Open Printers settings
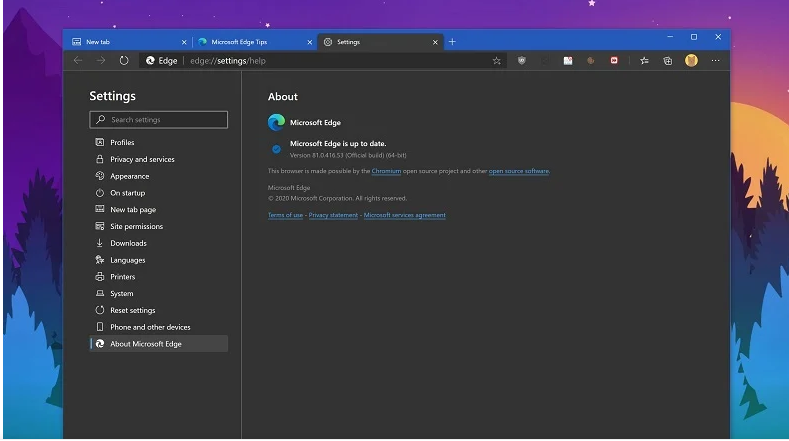Screen dimensions: 789x441 [x=159, y=277]
